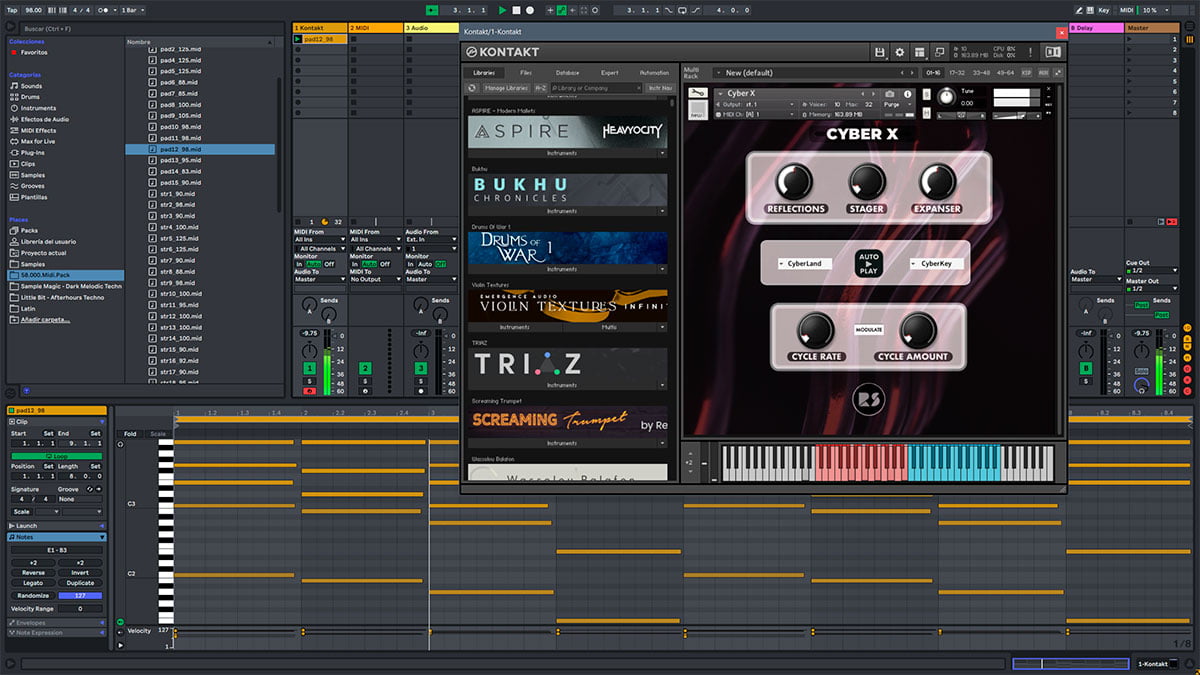The image size is (1200, 675).
Task: Tap the Tap tempo button
Action: (x=11, y=10)
